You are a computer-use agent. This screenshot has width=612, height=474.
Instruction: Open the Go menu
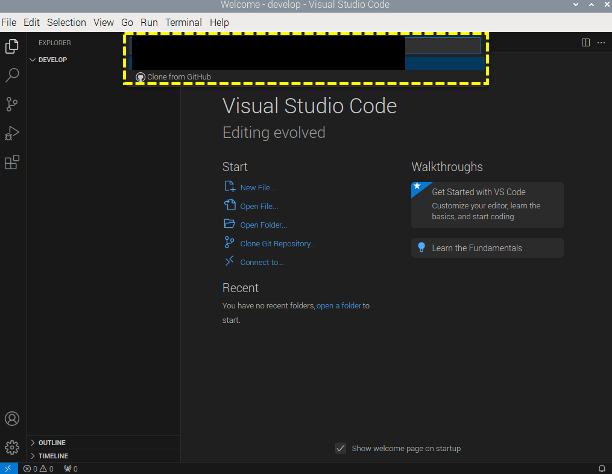(x=127, y=23)
